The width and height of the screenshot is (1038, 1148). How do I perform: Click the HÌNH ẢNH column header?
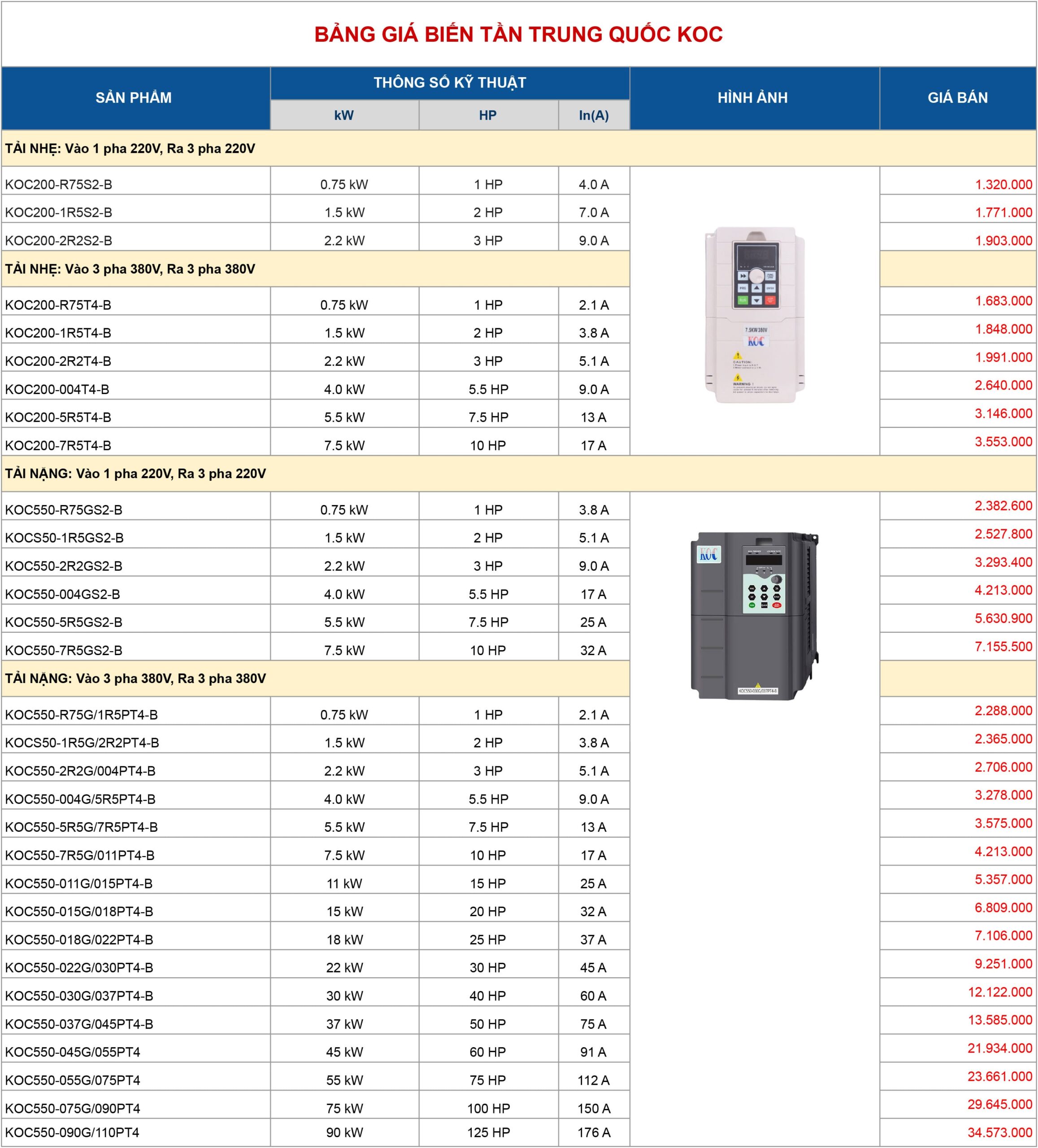pyautogui.click(x=752, y=98)
